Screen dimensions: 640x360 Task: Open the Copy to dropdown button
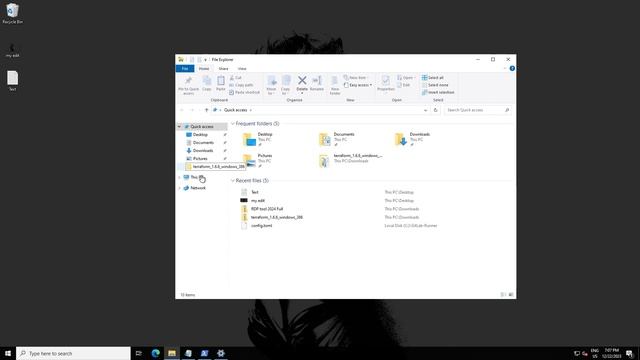point(285,85)
